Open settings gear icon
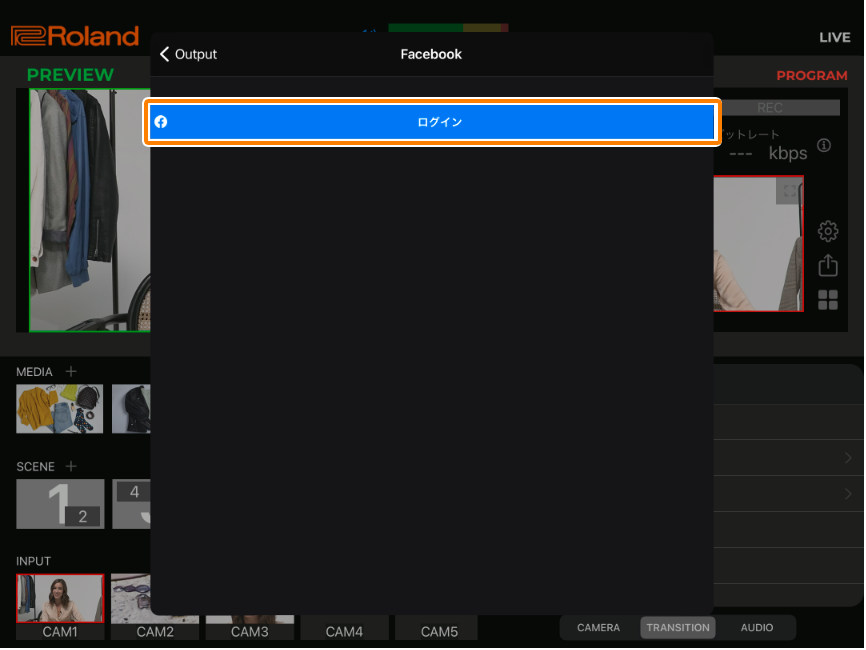 click(x=827, y=231)
